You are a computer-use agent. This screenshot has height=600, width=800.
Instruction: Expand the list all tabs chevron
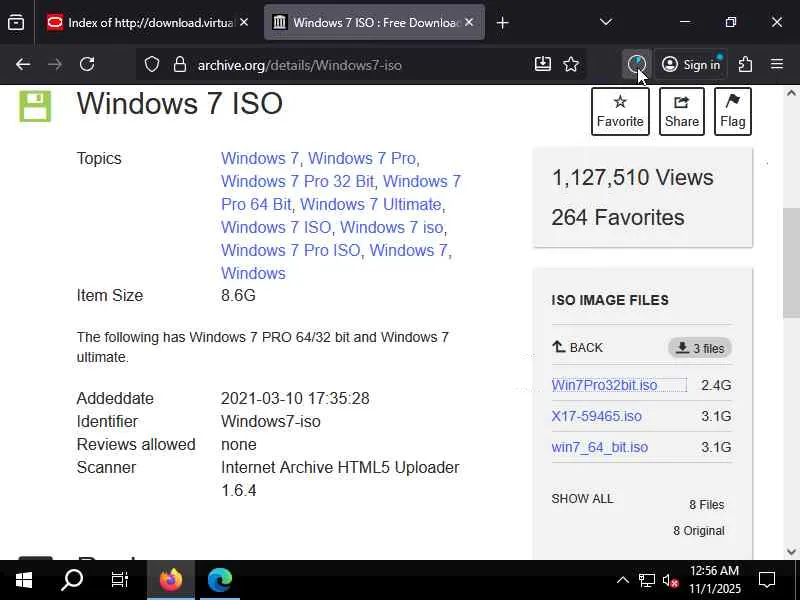[606, 22]
